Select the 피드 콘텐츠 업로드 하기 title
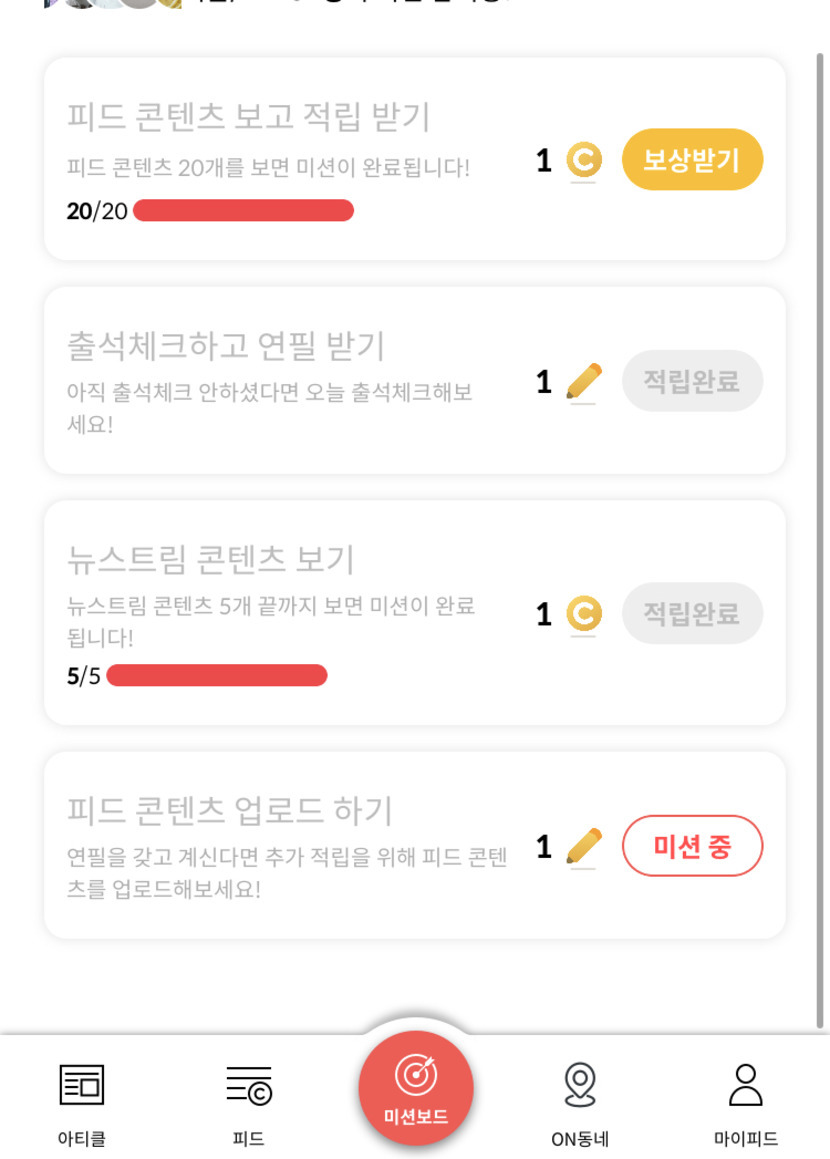Viewport: 830px width, 1159px height. (x=230, y=810)
